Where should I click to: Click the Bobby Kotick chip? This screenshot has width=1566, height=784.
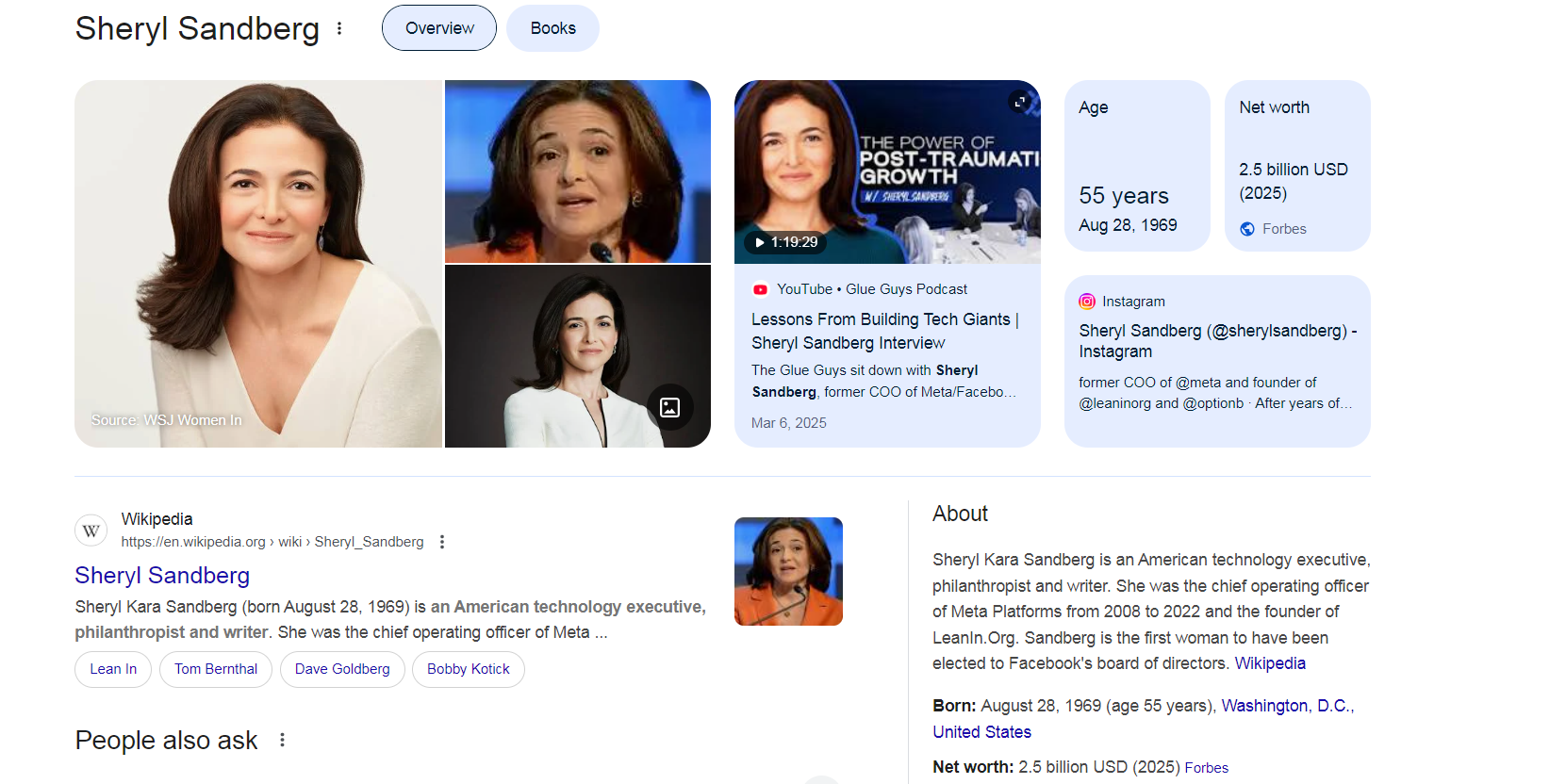click(469, 669)
